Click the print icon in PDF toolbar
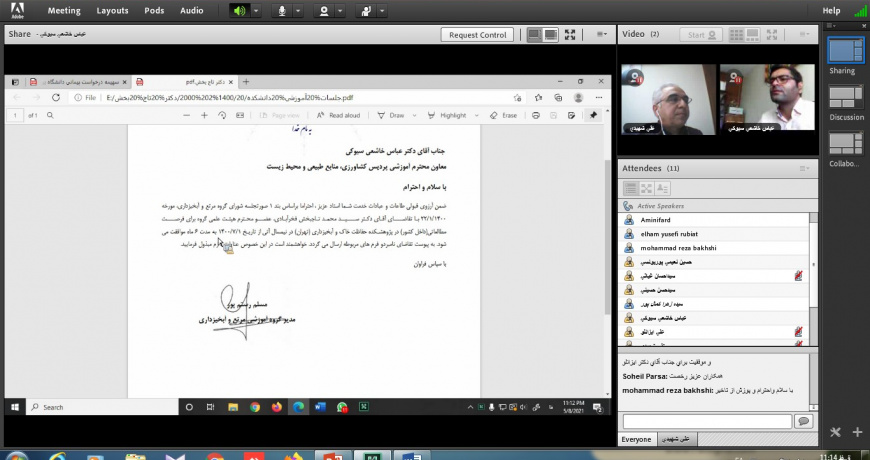Screen dimensions: 870x460 (x=535, y=115)
